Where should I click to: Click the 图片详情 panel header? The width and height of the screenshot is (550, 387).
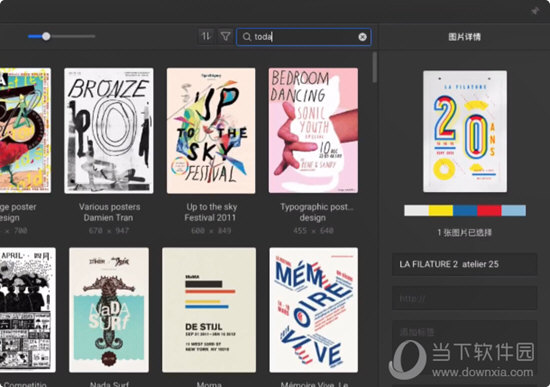(x=464, y=37)
